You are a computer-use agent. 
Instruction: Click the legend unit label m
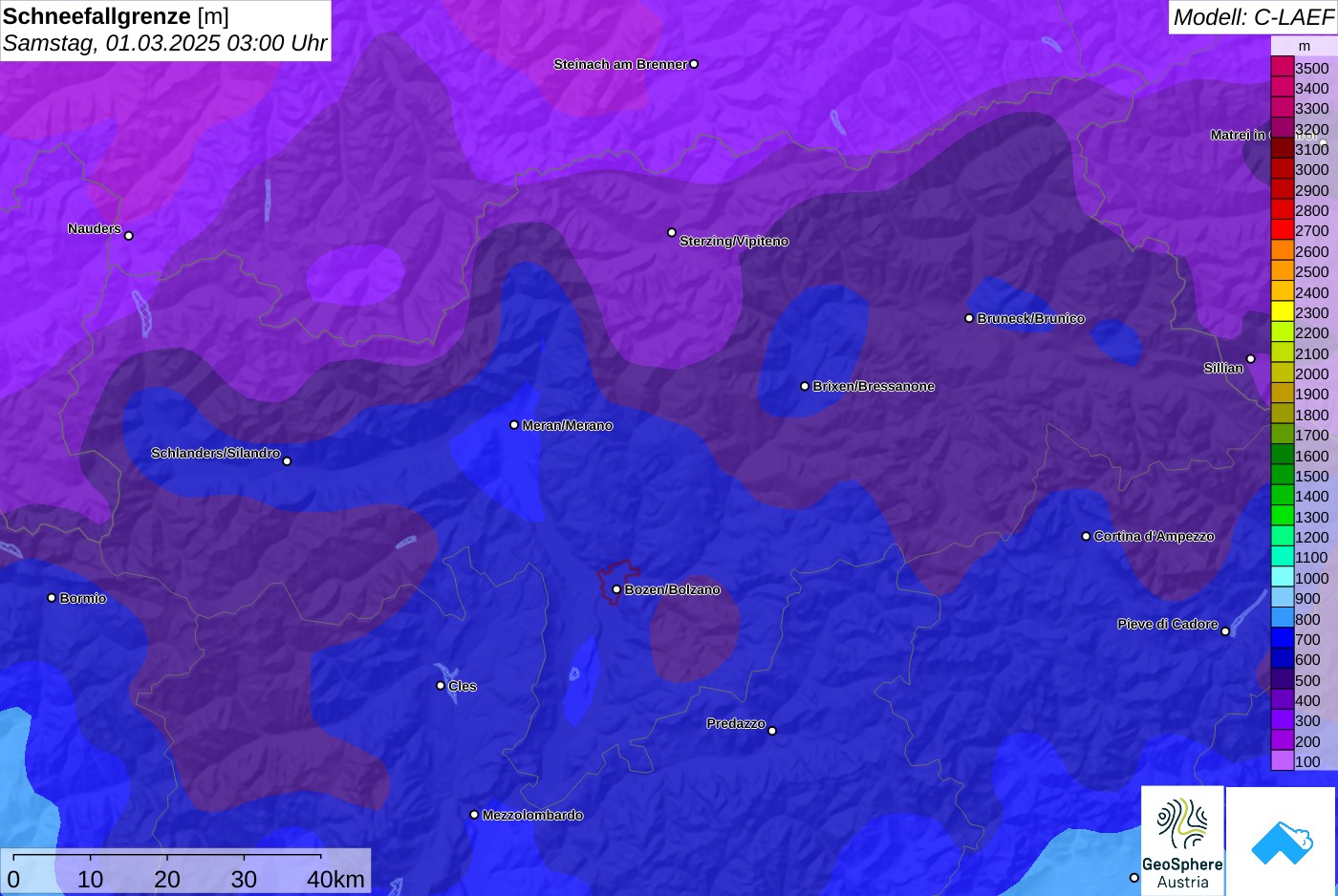(1305, 46)
